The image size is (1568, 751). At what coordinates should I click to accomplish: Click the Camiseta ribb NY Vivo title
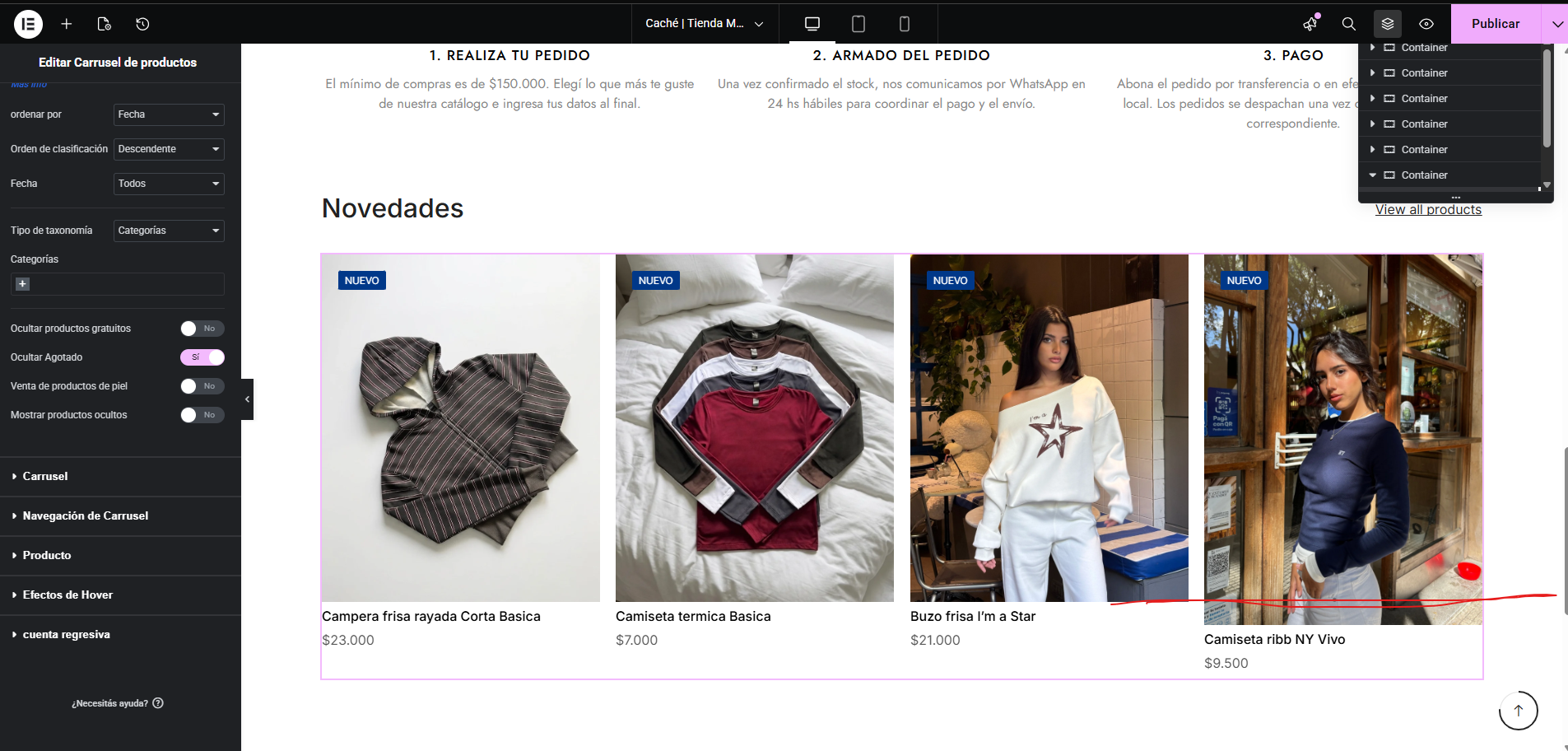(x=1275, y=640)
